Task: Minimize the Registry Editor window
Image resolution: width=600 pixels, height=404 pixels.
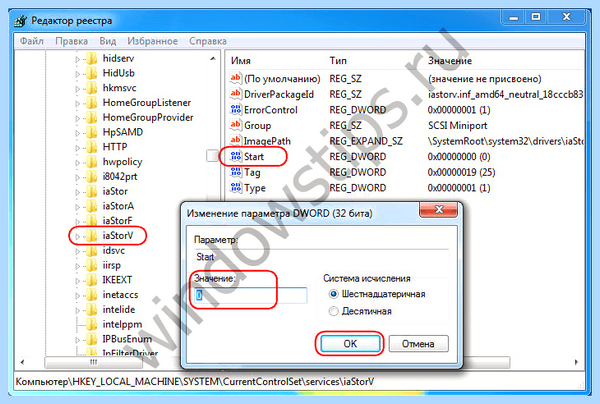Action: (514, 17)
